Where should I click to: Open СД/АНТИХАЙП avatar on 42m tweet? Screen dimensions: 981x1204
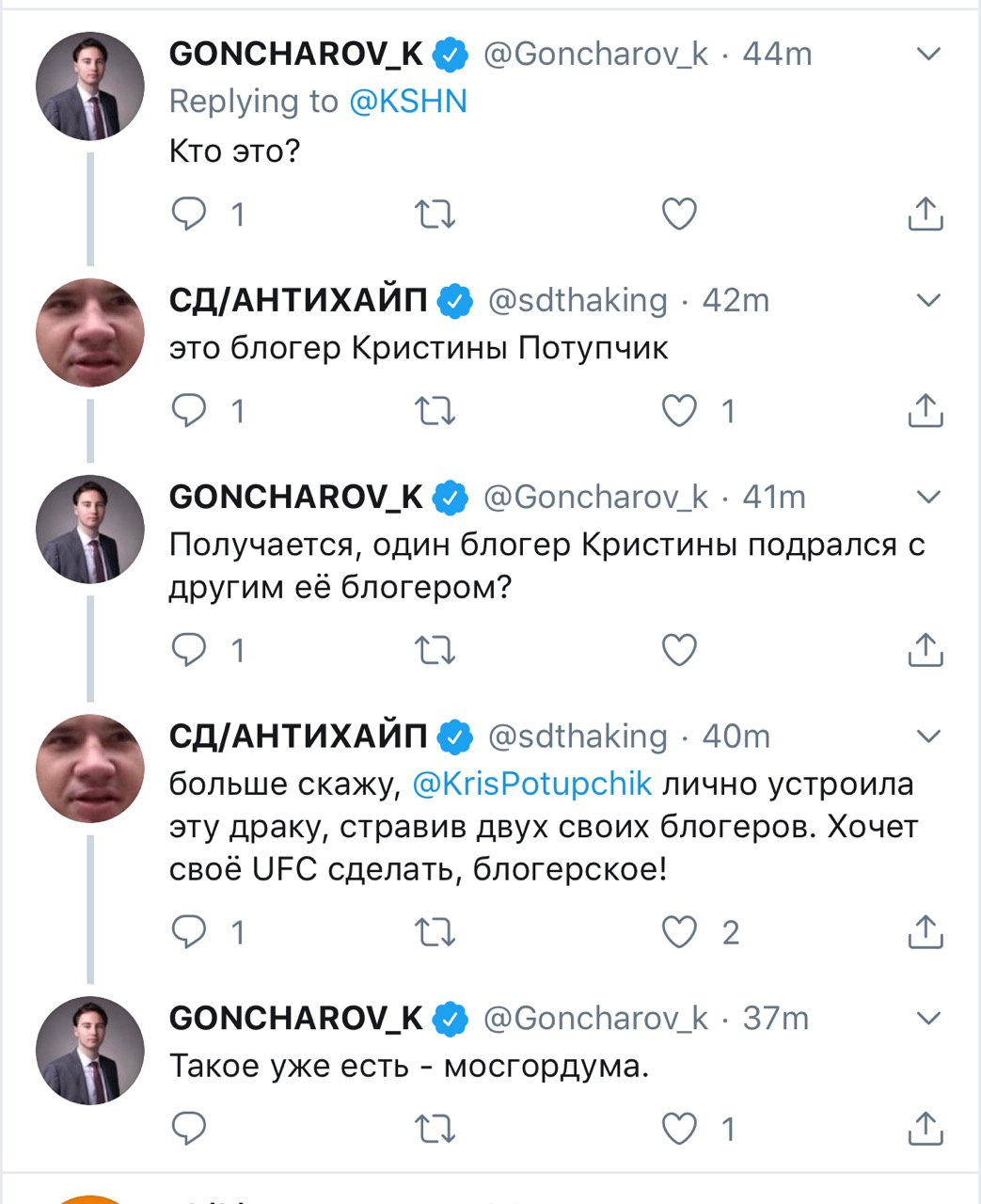pos(90,332)
